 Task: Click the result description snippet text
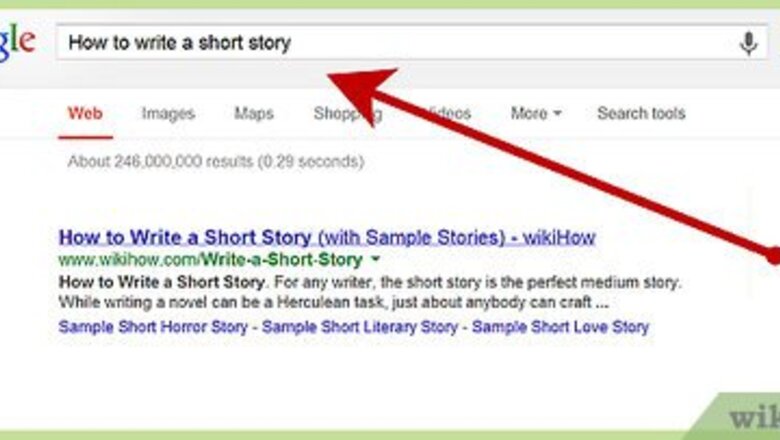tap(340, 290)
